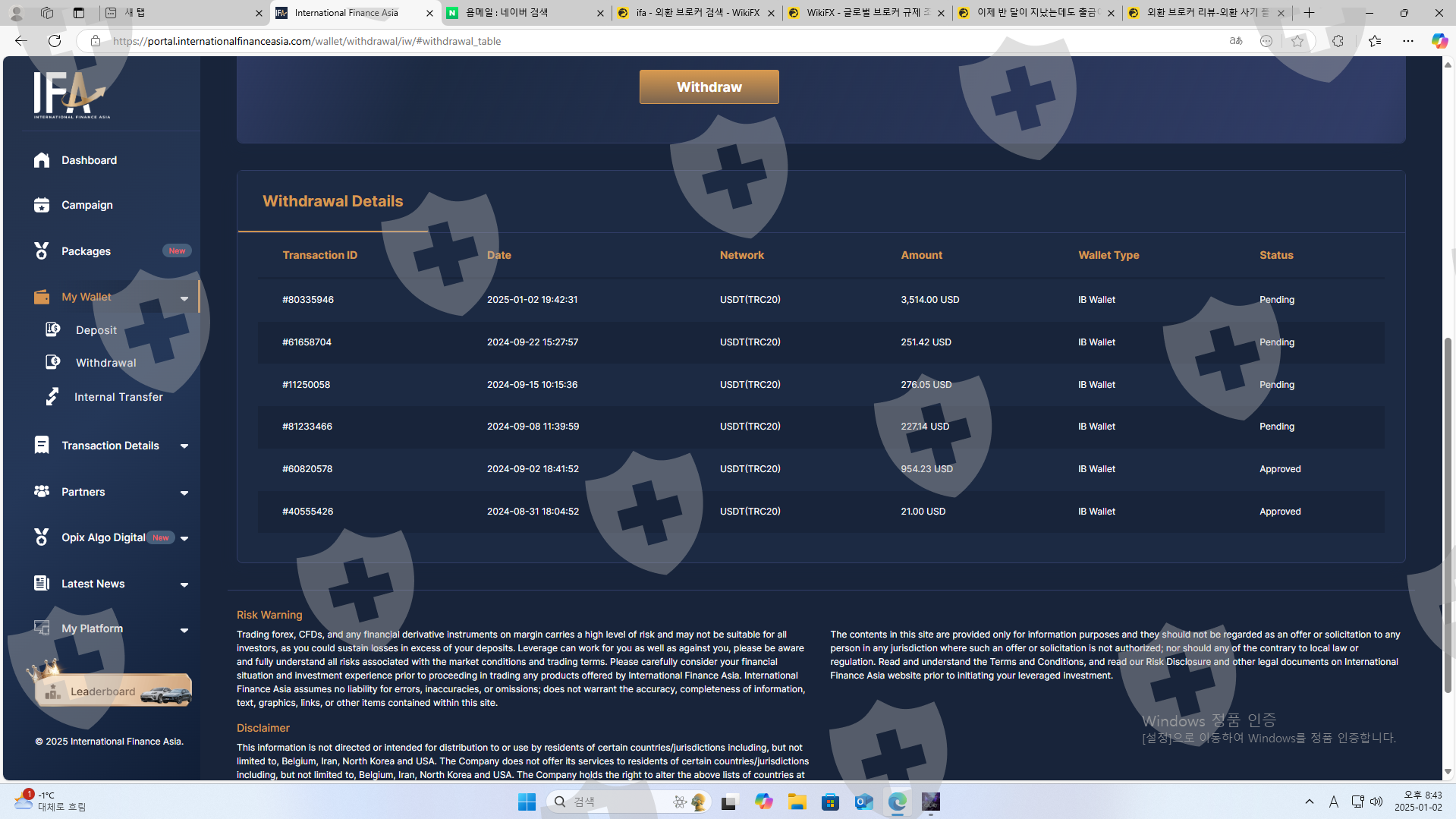Expand the Transaction Details submenu arrow
Screen dimensions: 1456x819
tap(184, 446)
